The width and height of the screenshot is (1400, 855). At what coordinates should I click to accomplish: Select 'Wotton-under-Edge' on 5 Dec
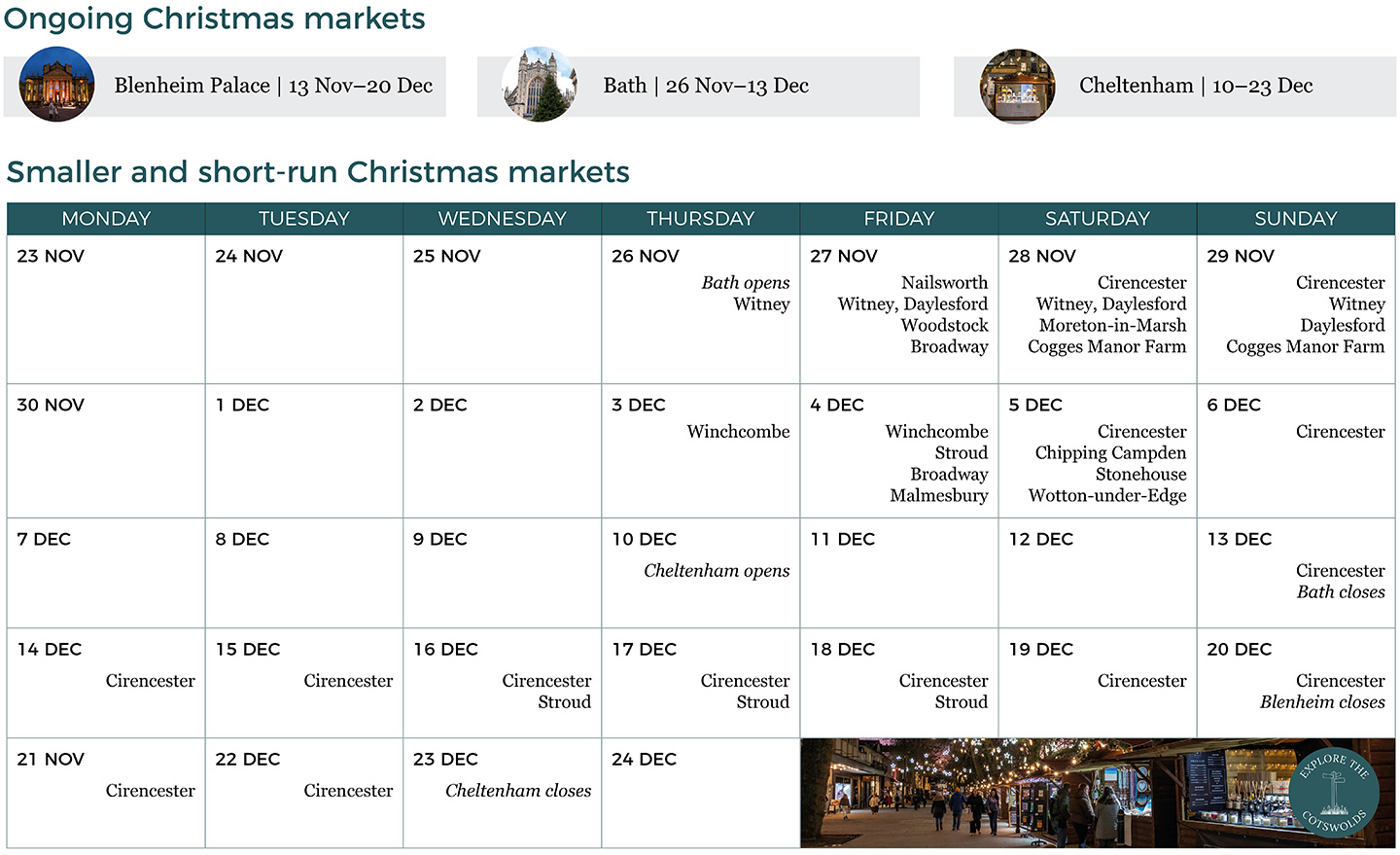click(x=1107, y=496)
